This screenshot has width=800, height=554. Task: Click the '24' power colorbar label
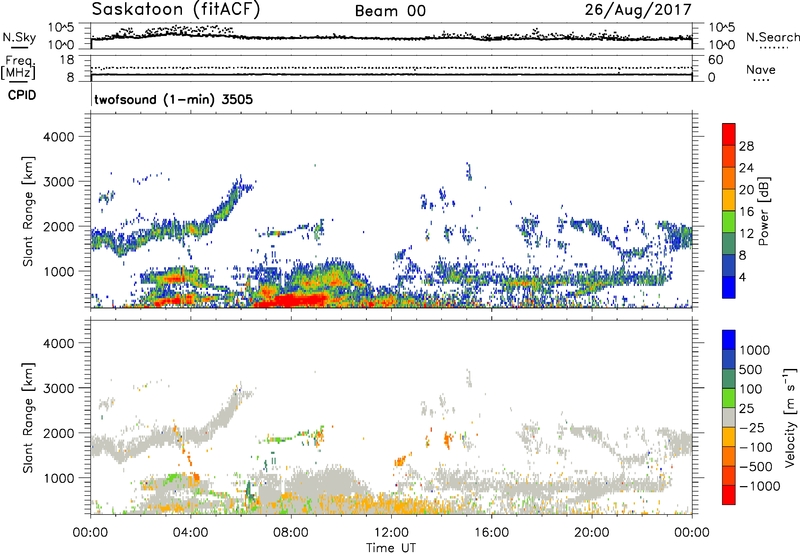(x=746, y=168)
